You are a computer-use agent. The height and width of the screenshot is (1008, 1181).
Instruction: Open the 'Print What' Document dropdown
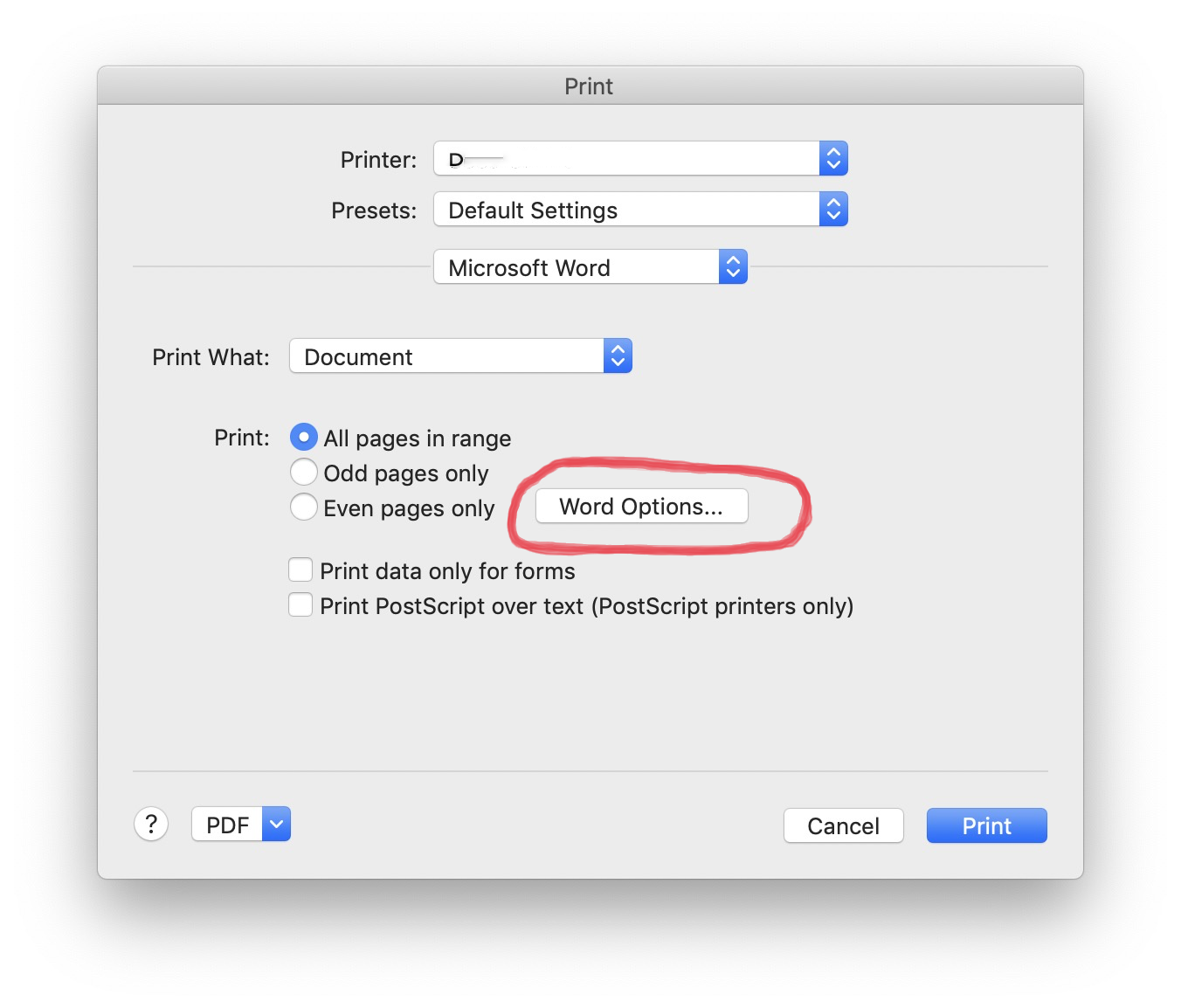pyautogui.click(x=450, y=356)
